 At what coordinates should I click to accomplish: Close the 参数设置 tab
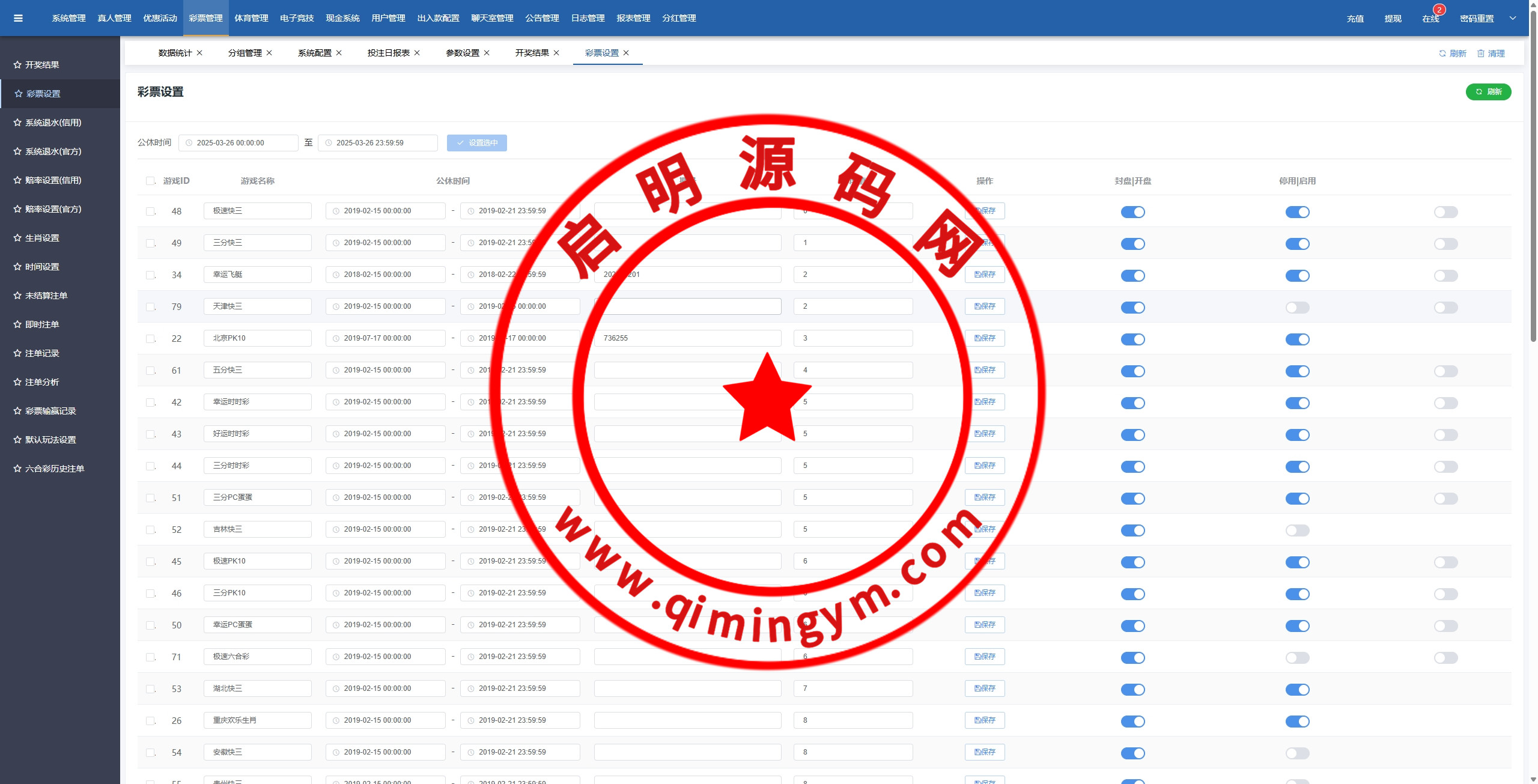(x=487, y=53)
